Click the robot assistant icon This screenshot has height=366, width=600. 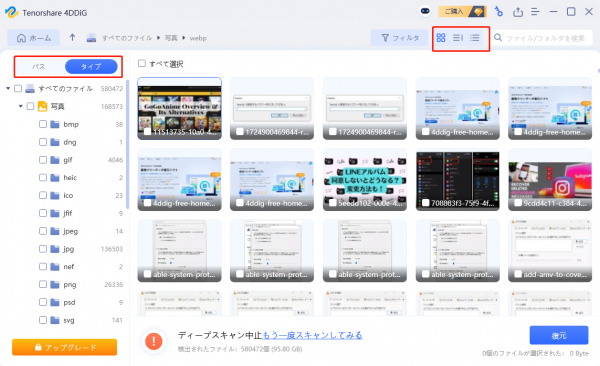(x=425, y=11)
